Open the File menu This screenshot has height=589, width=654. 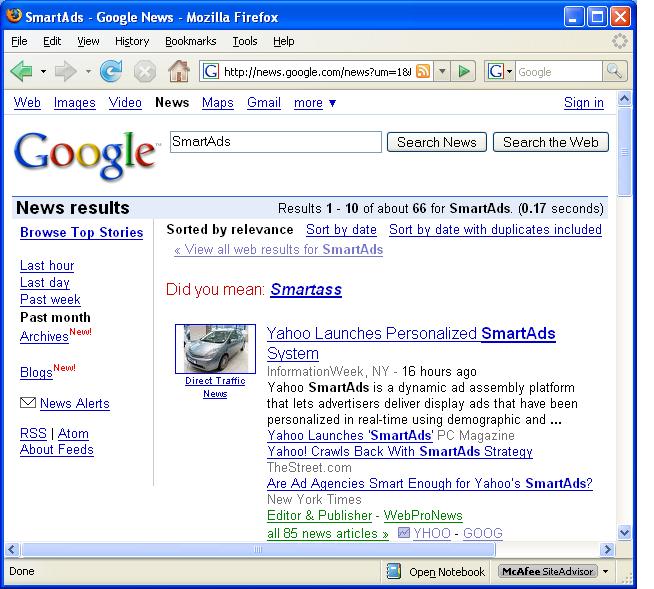click(x=19, y=41)
